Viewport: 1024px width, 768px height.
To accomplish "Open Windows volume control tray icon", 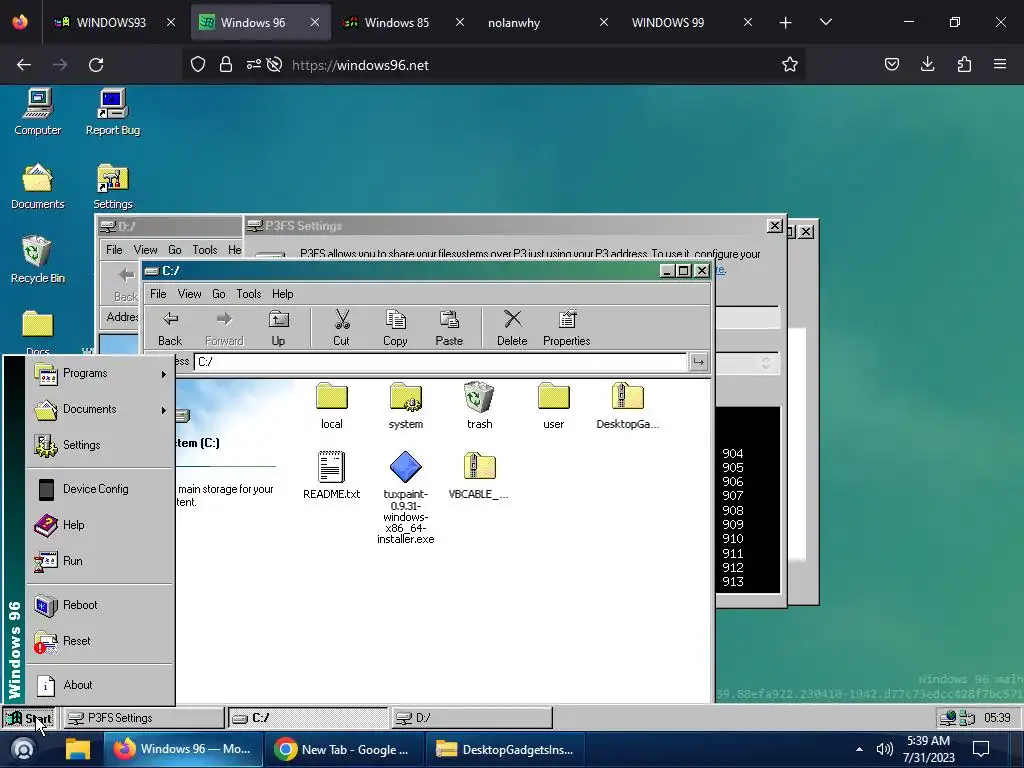I will pyautogui.click(x=884, y=749).
